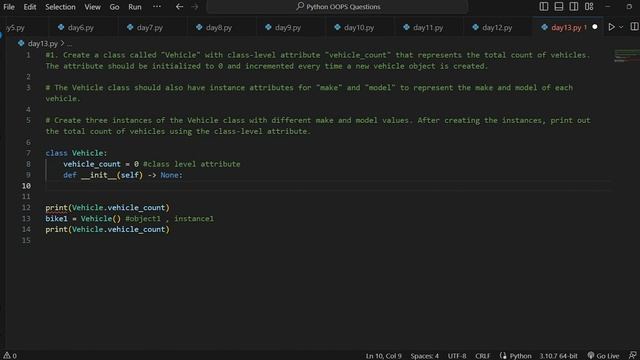The width and height of the screenshot is (640, 360).
Task: Change the CRLF end-of-line setting
Action: 482,356
